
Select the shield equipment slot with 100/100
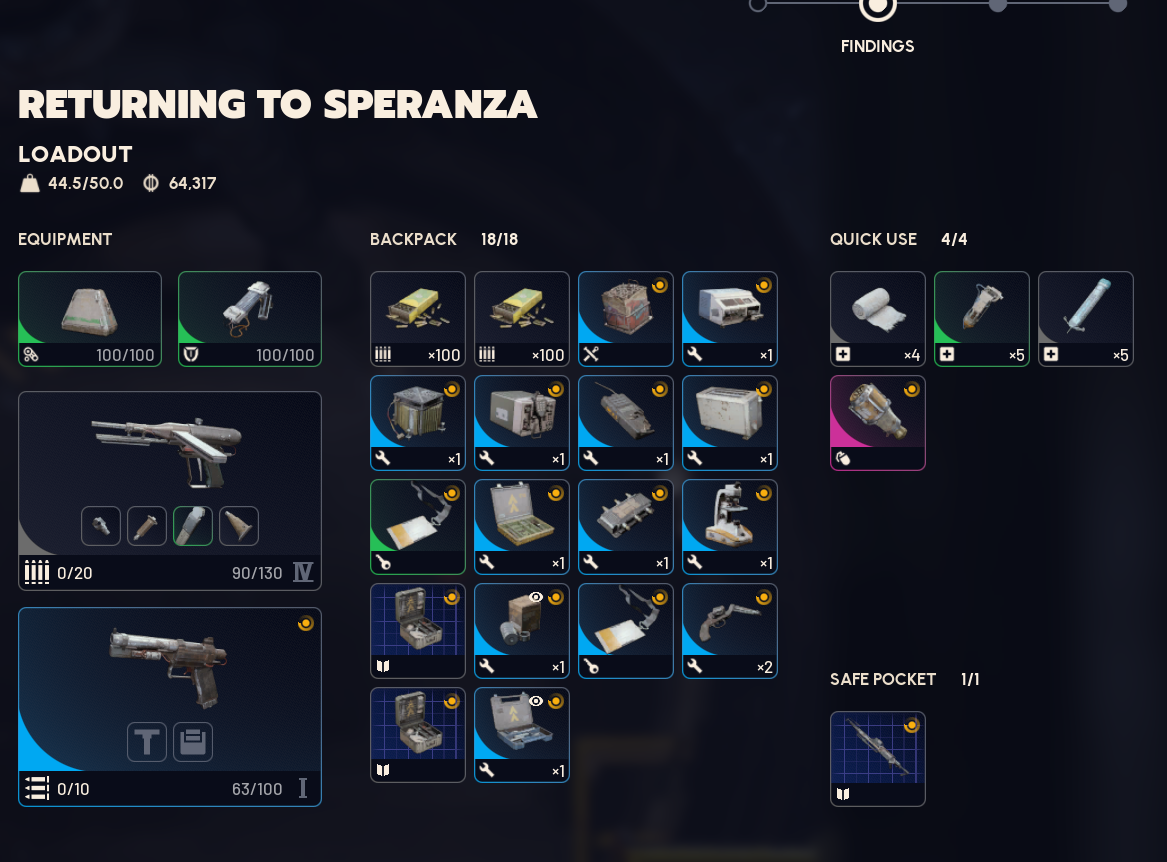tap(250, 319)
